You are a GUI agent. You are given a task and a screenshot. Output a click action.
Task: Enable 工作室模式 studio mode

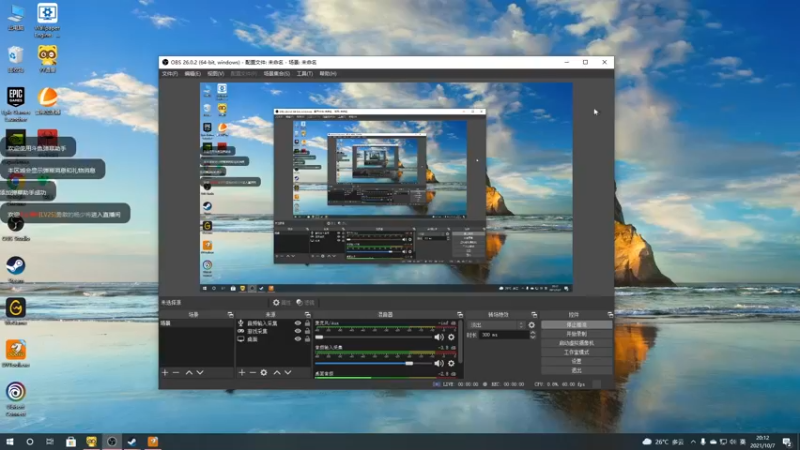(577, 353)
